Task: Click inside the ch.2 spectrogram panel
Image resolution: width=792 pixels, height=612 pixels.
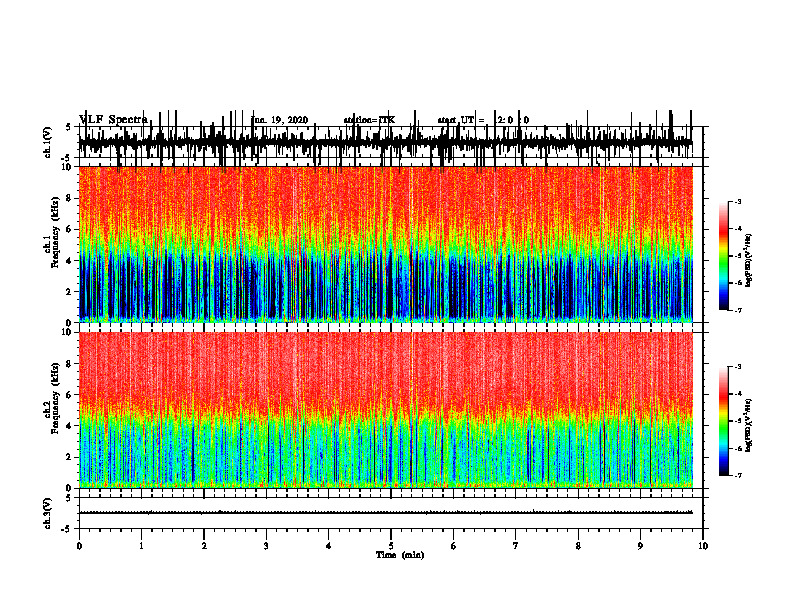Action: (385, 410)
